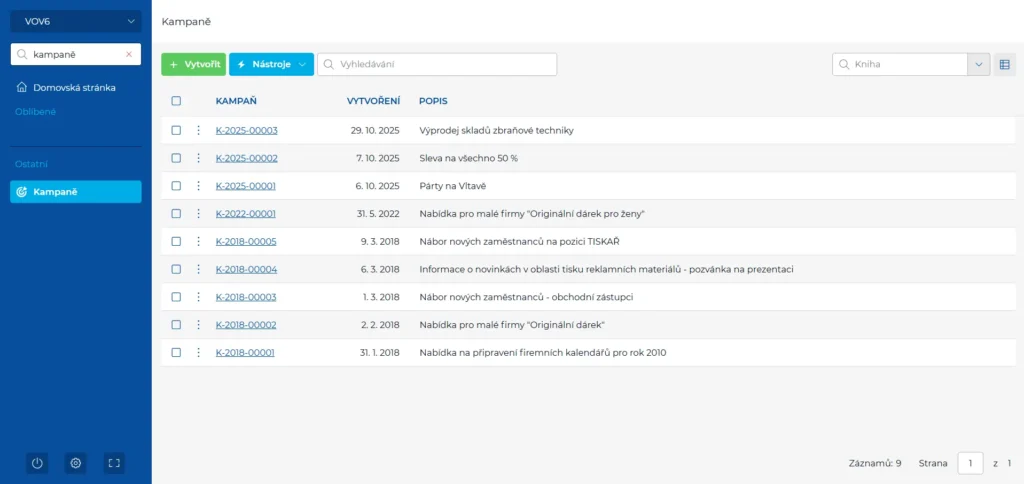Select Kampaně item in sidebar menu
Screen dimensions: 1024x484
point(76,192)
